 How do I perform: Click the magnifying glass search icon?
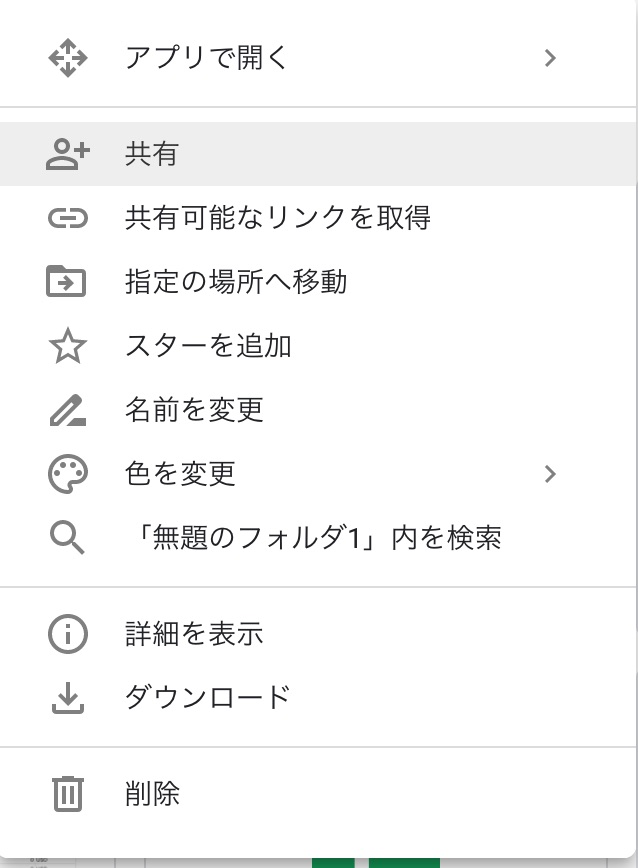pos(67,538)
